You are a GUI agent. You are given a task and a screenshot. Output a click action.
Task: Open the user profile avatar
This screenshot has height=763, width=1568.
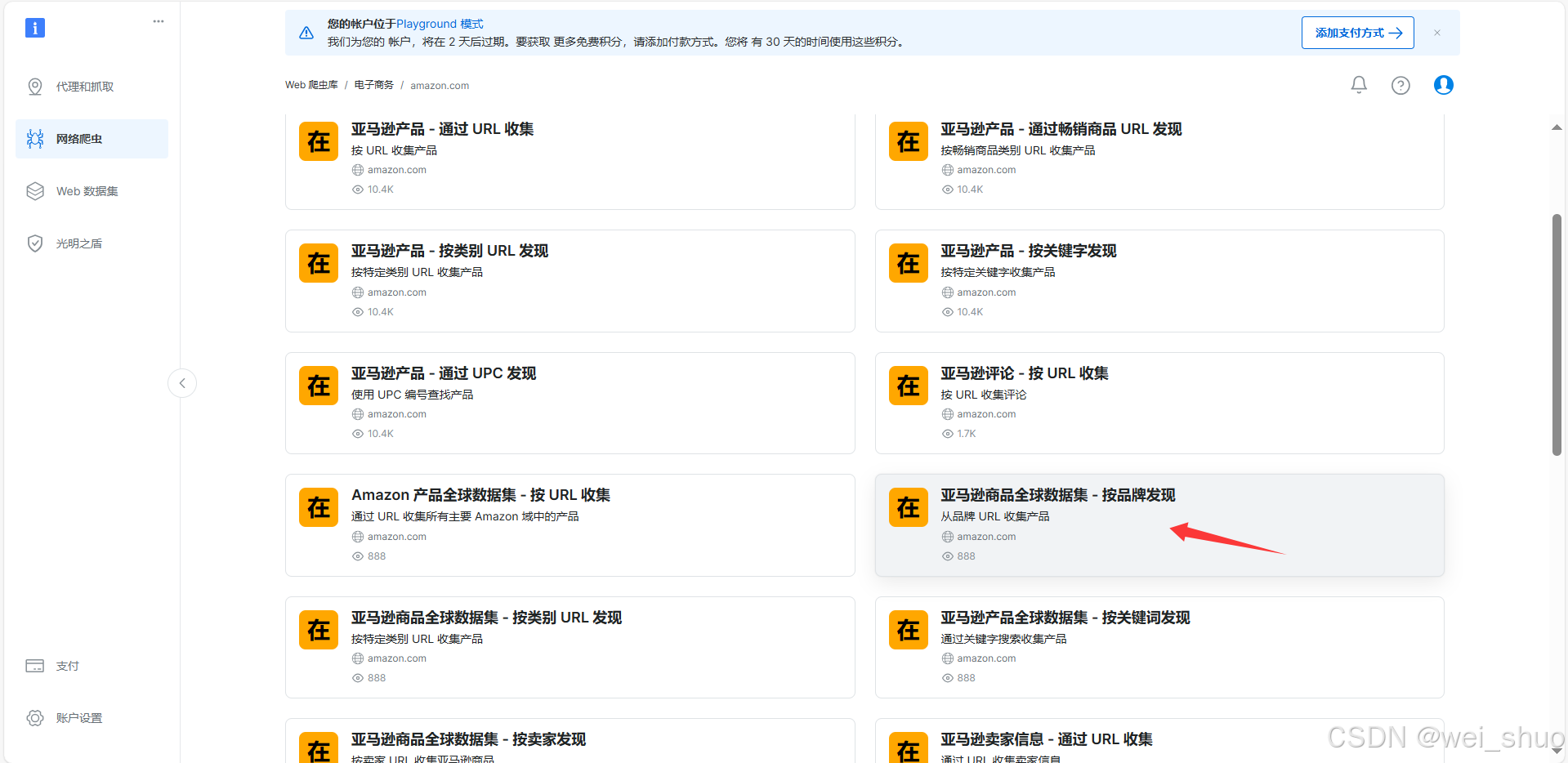(1444, 85)
